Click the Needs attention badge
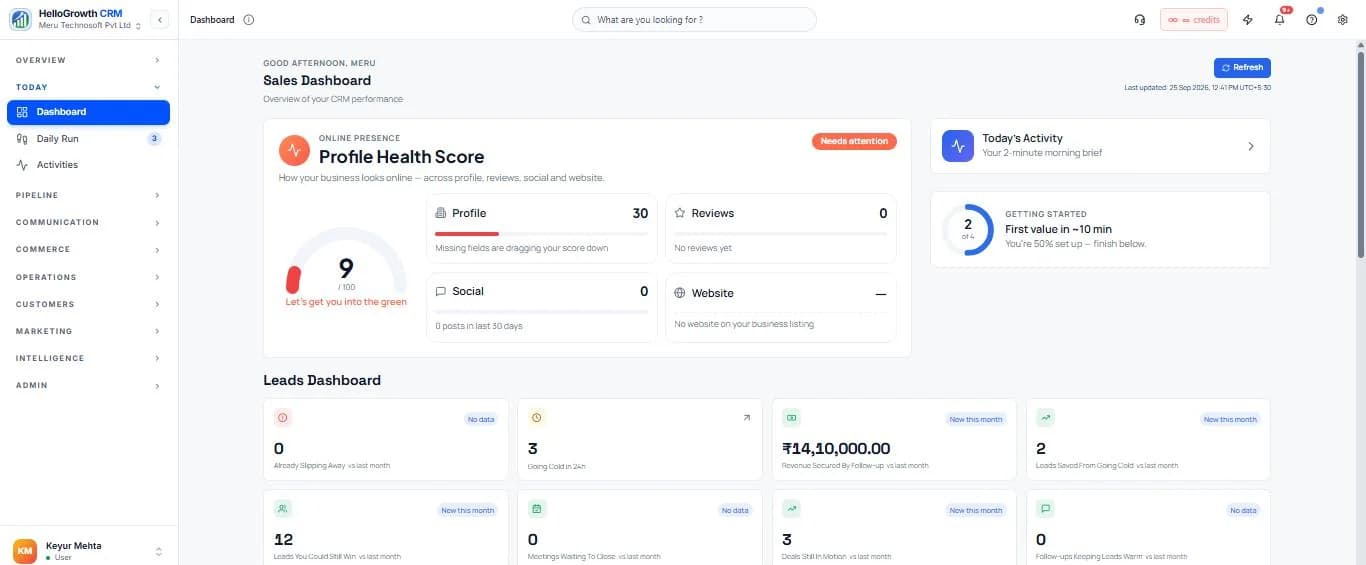 (854, 141)
